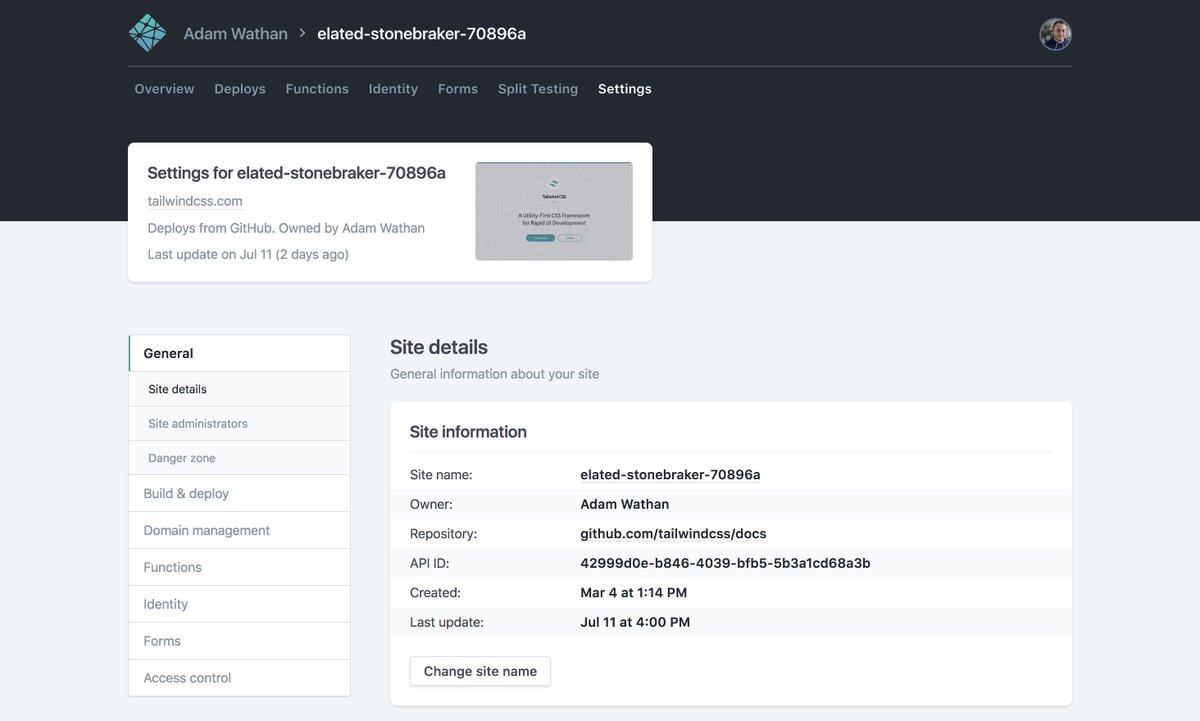The image size is (1200, 721).
Task: Click General information about your site subtitle
Action: [x=495, y=374]
